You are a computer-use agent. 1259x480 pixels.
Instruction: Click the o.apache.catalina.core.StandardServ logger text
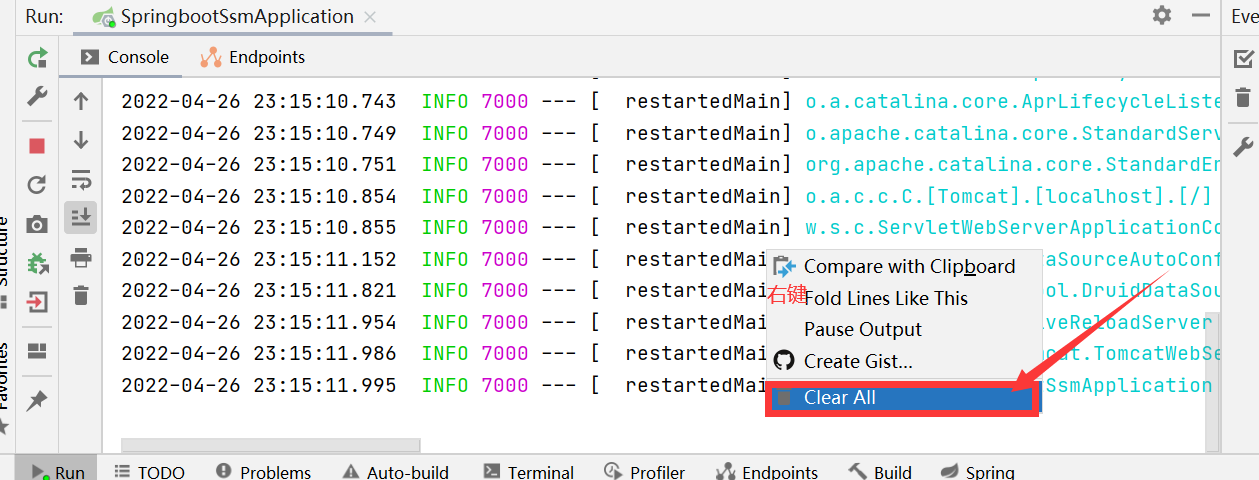1013,133
